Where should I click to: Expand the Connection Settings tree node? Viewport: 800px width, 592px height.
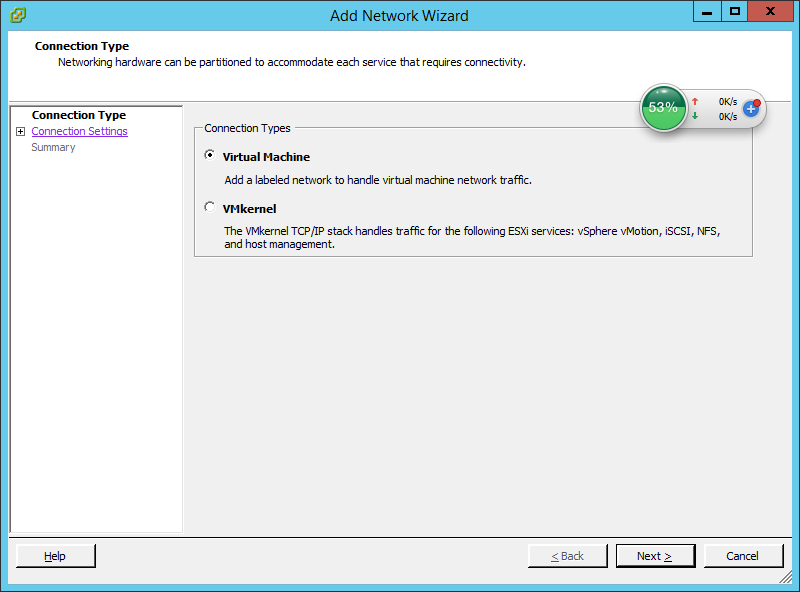20,132
